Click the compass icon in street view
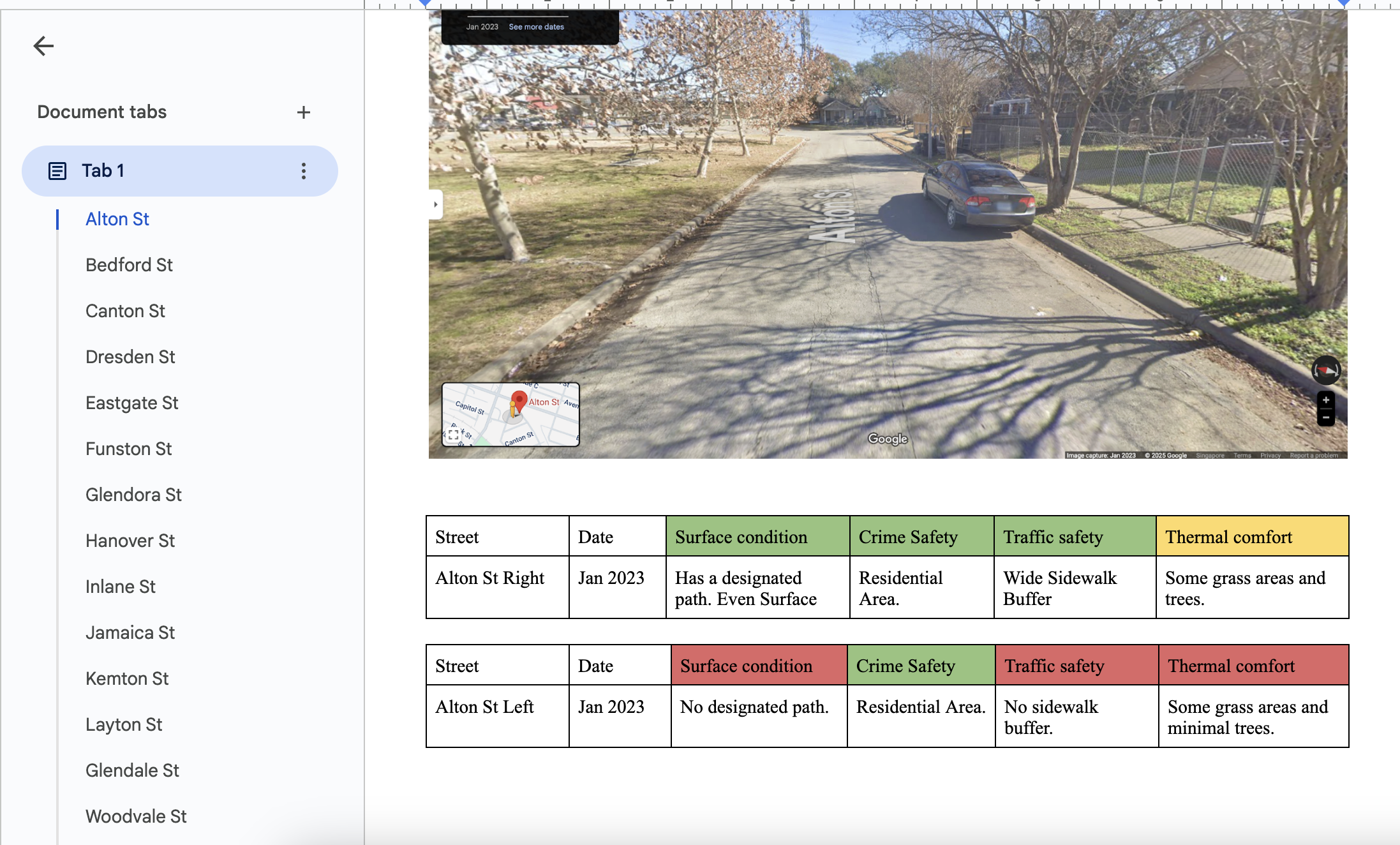The image size is (1400, 845). pos(1325,370)
